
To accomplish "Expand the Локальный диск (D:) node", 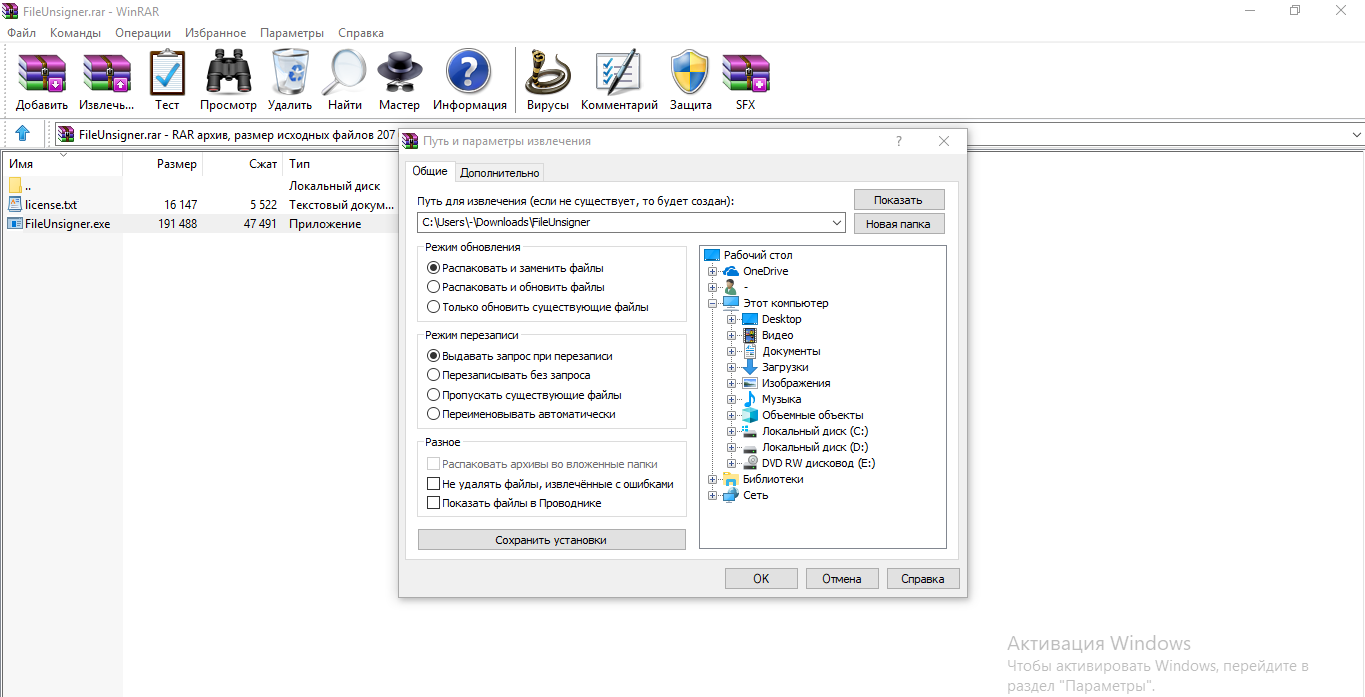I will coord(731,447).
